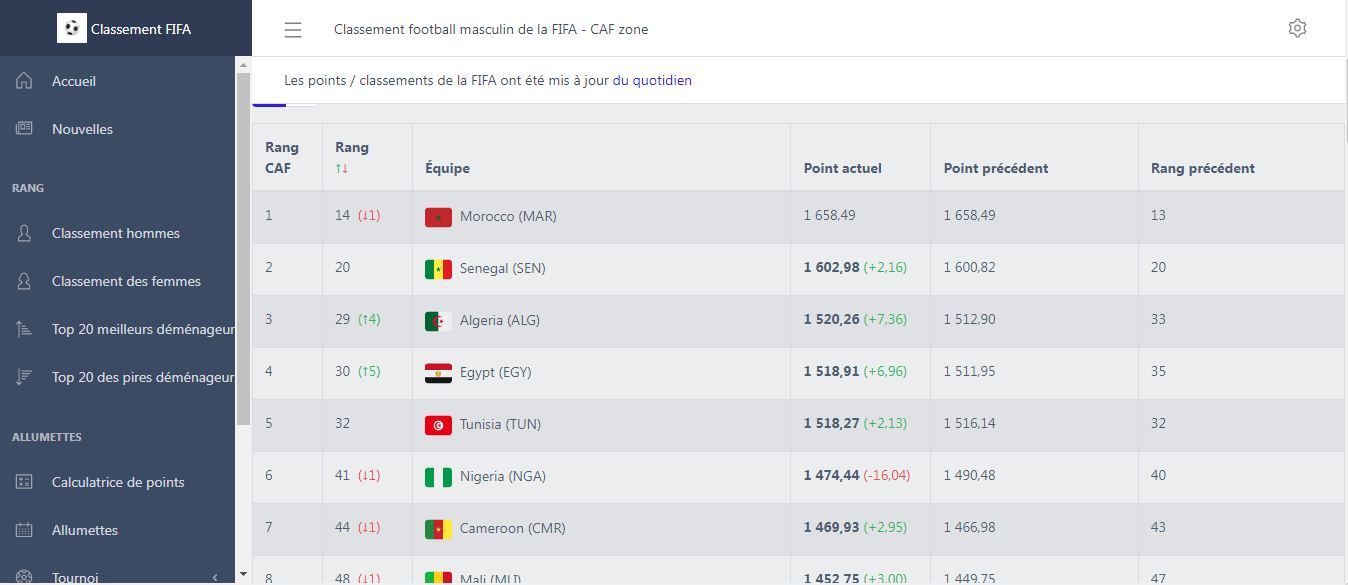Click the Point actuel column header

click(x=843, y=168)
